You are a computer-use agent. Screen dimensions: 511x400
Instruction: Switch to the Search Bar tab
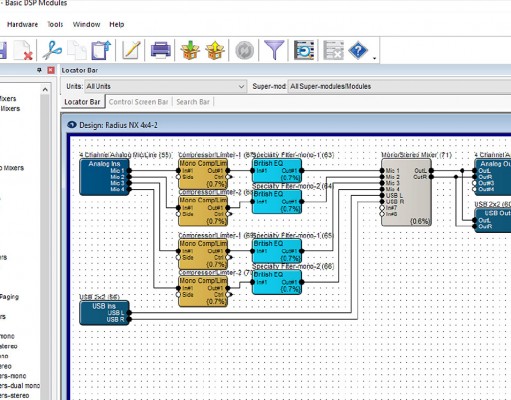[193, 102]
